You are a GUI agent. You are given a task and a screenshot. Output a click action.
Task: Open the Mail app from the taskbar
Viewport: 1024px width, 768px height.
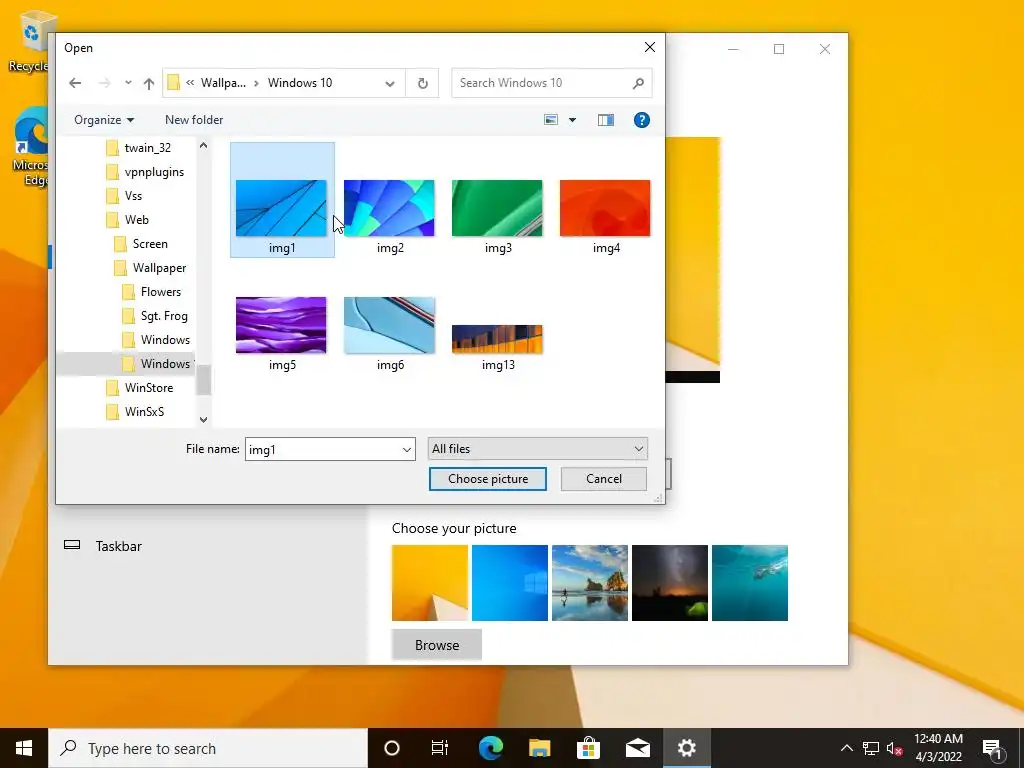coord(637,748)
